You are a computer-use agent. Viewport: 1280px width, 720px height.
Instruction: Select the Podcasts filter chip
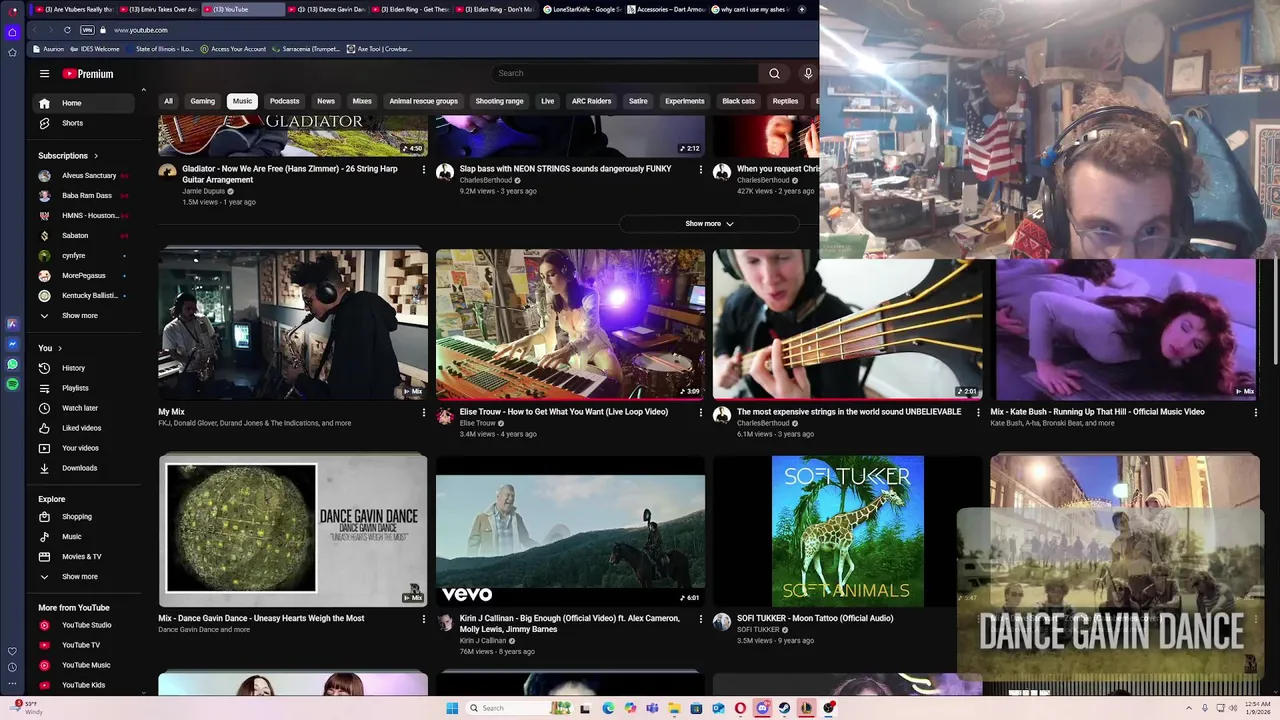point(284,101)
